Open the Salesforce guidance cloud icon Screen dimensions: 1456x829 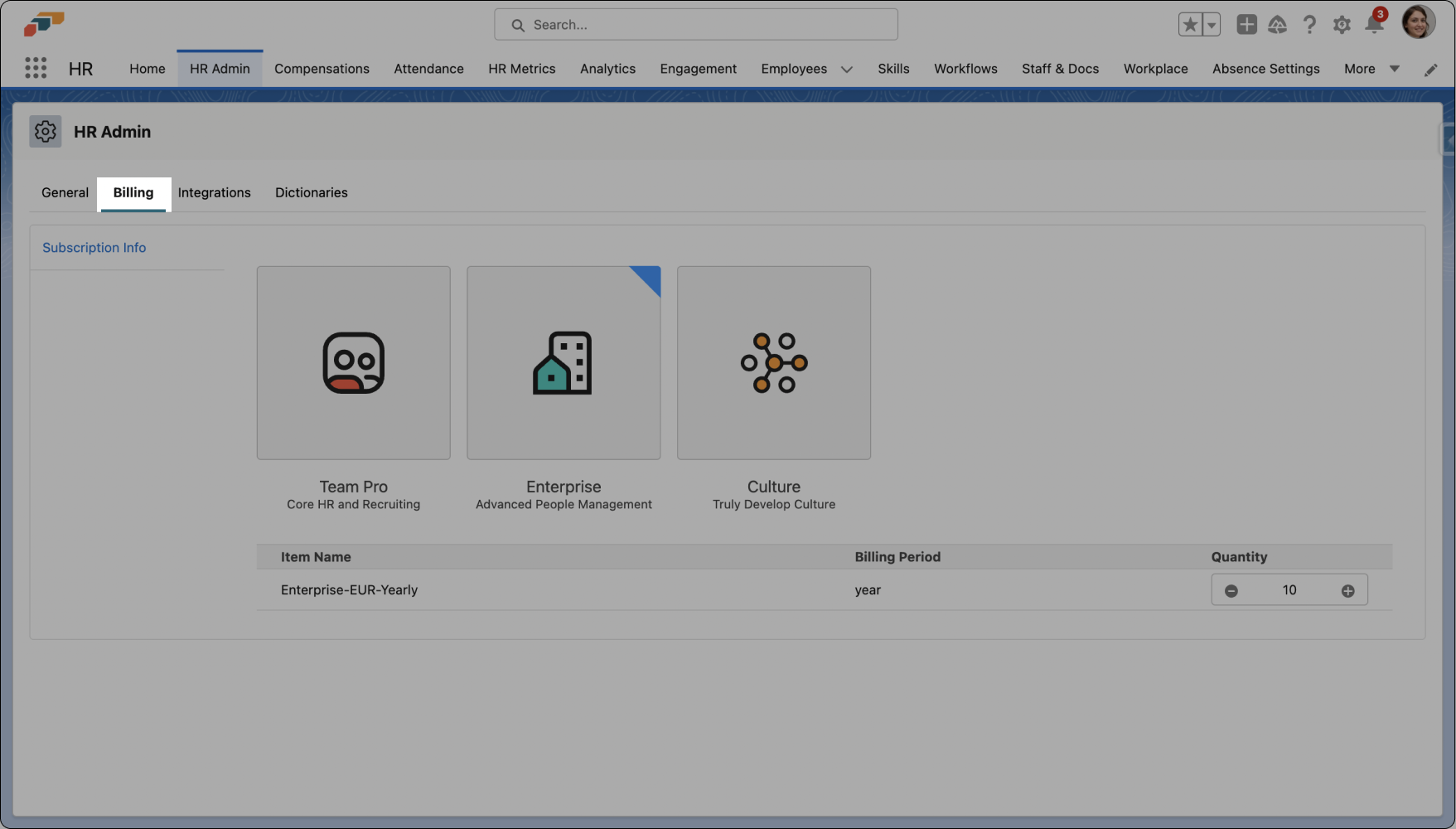point(1277,25)
